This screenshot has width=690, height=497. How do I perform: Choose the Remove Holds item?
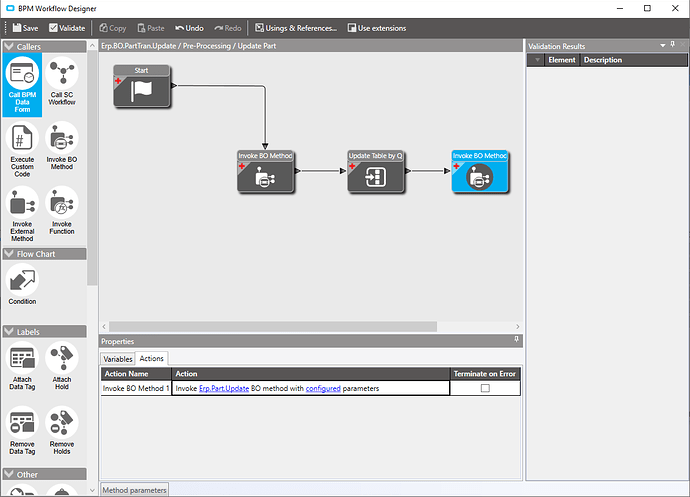point(62,431)
